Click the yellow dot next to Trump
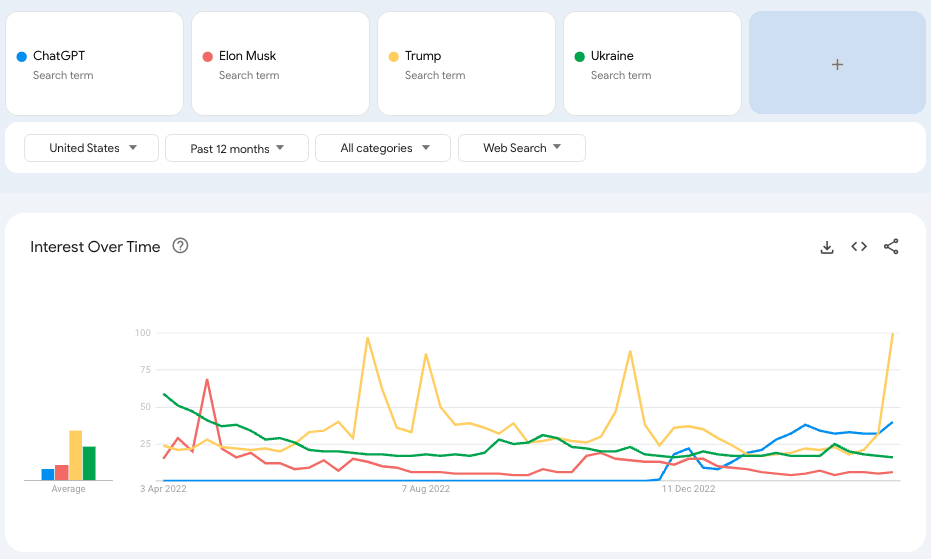This screenshot has height=559, width=931. (393, 56)
